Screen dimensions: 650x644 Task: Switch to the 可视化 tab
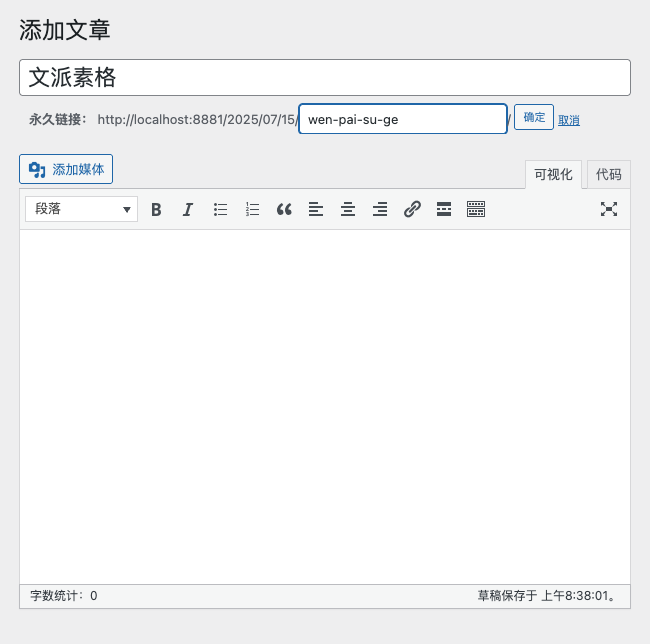pos(553,174)
